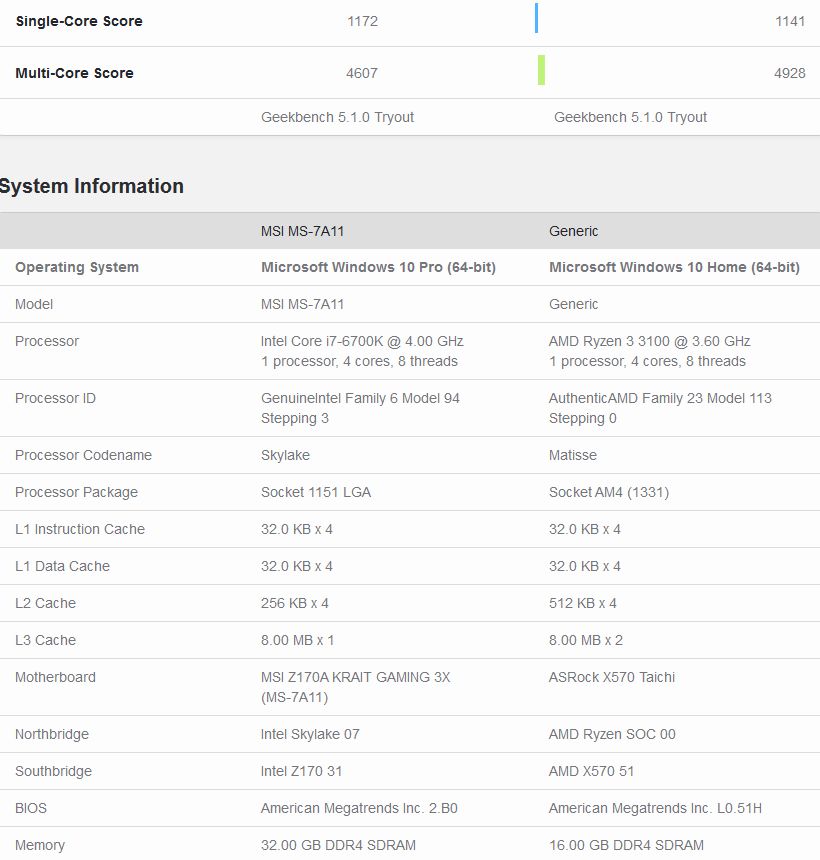This screenshot has height=860, width=820.
Task: Click the MSI MS-7A11 column header
Action: [302, 231]
